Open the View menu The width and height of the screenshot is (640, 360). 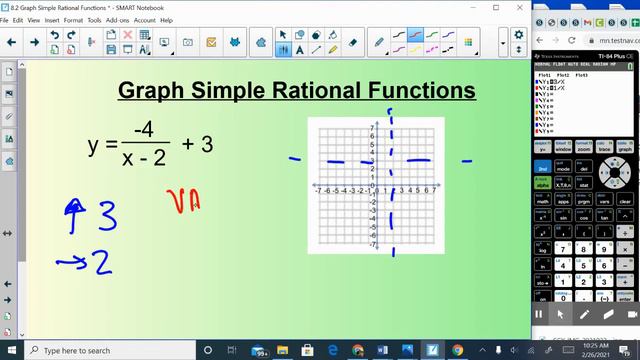coord(33,20)
